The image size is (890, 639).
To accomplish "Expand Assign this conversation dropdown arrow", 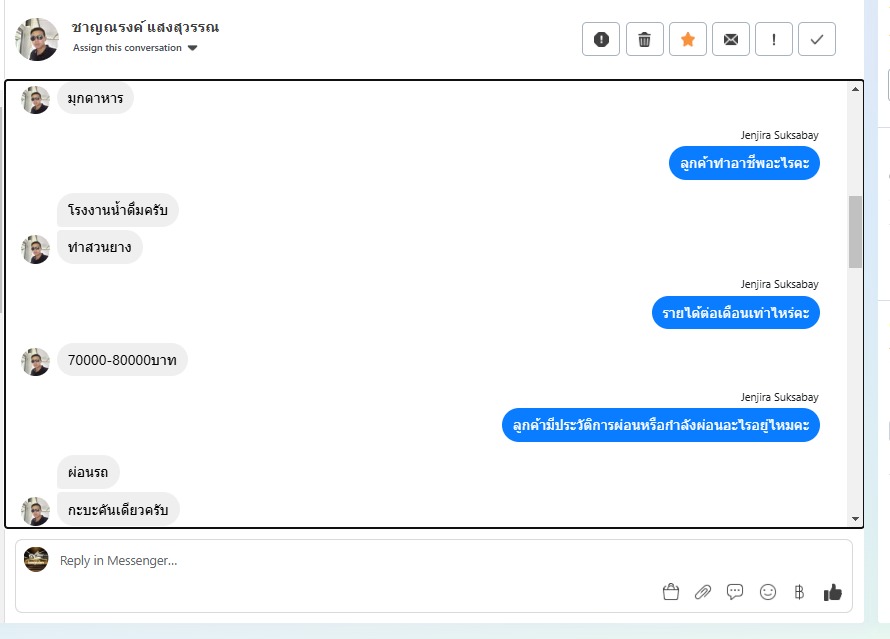I will pyautogui.click(x=192, y=48).
